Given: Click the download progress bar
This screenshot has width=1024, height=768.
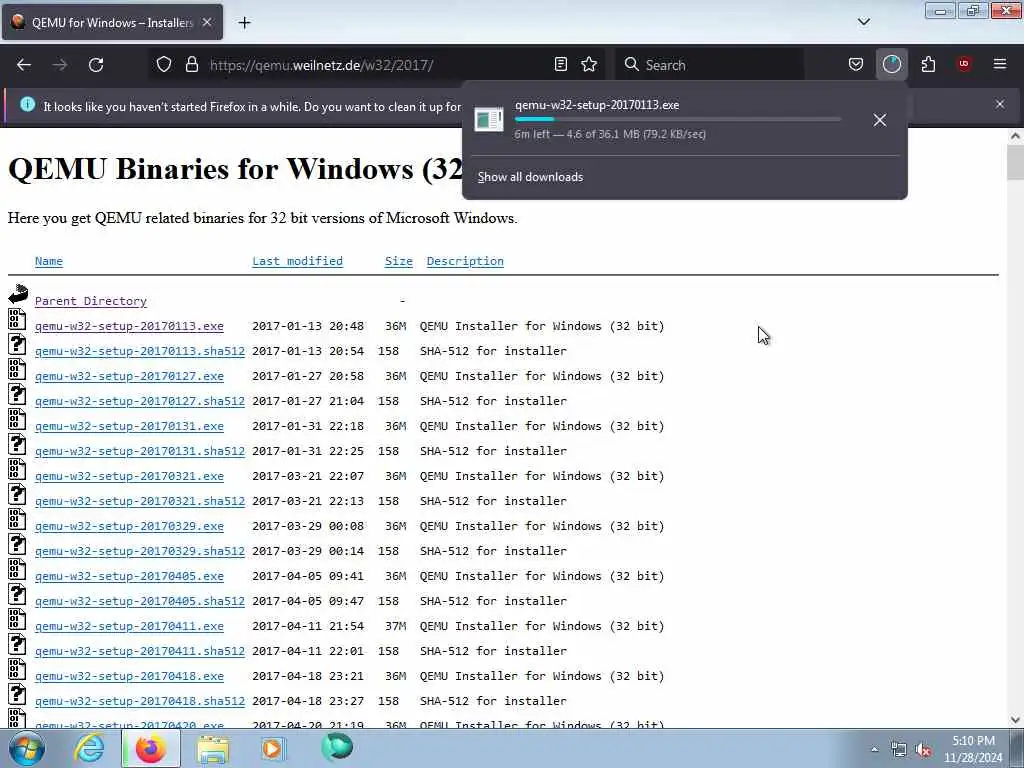Looking at the screenshot, I should pos(678,120).
